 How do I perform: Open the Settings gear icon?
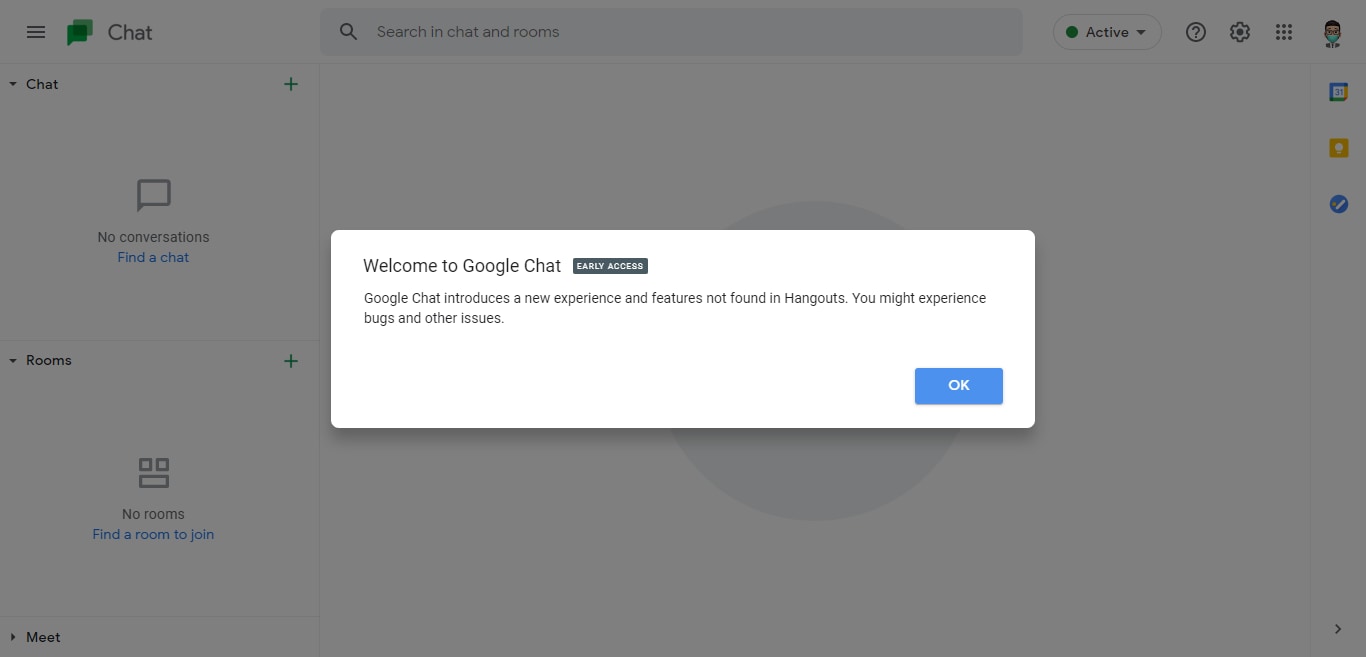click(1240, 32)
